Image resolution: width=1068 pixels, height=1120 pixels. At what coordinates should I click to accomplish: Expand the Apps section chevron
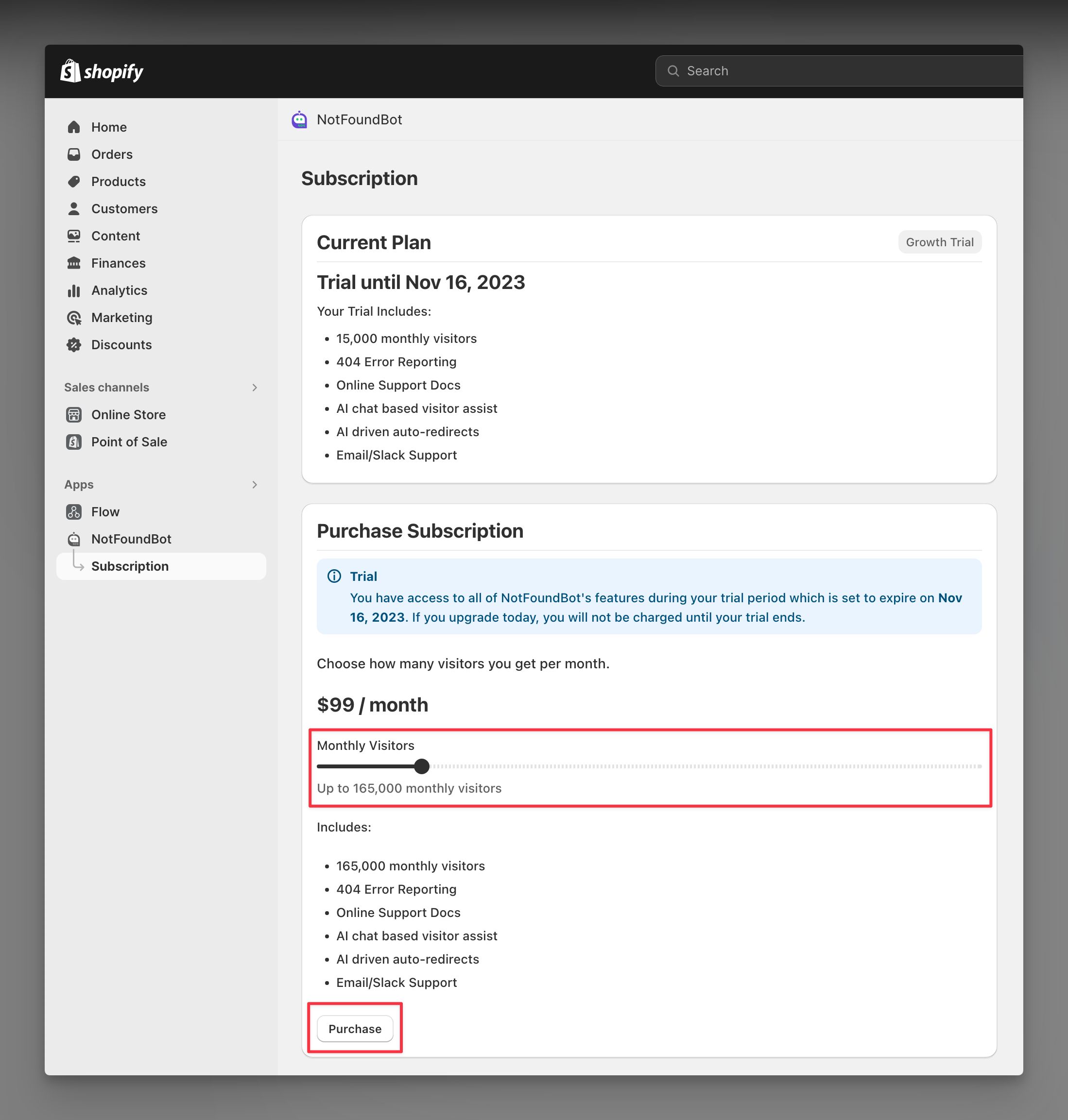point(255,485)
